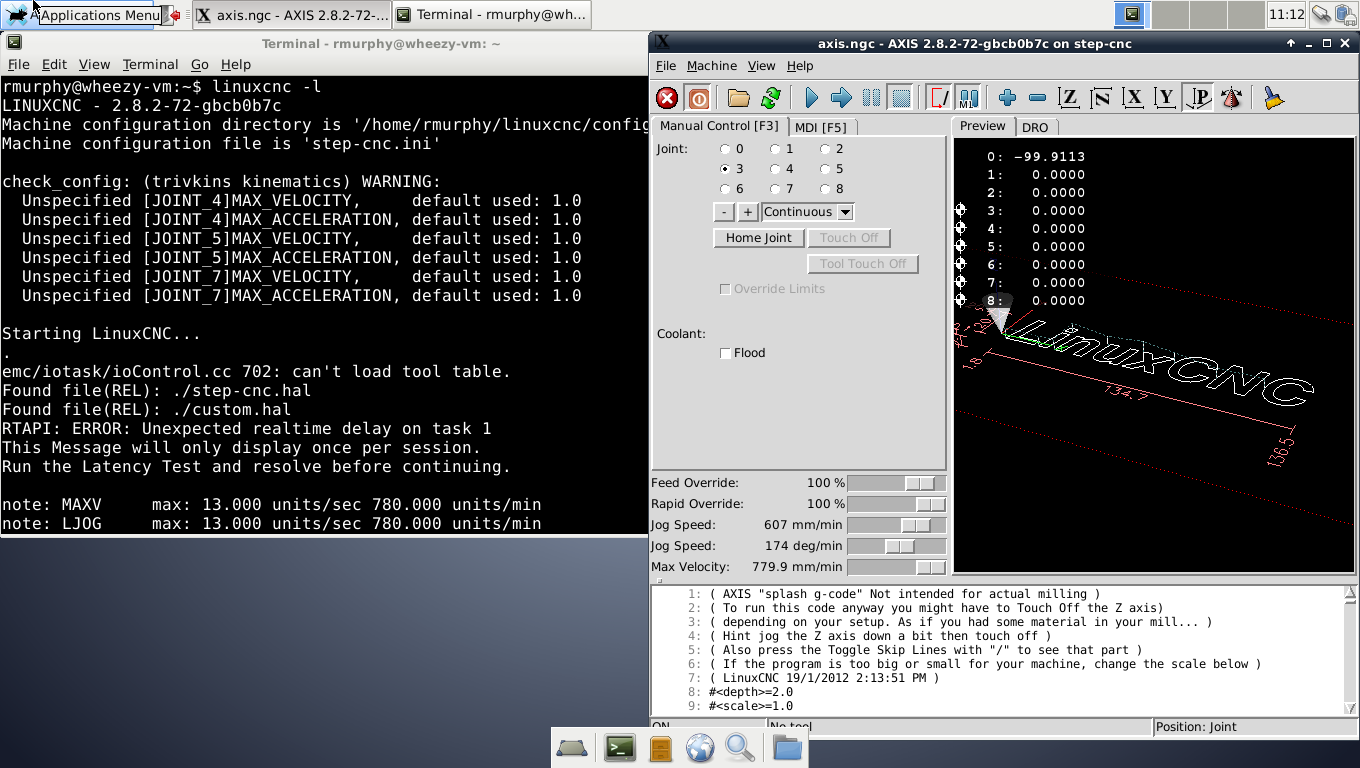Click the clock showing 11:12
The image size is (1360, 768).
(1286, 14)
